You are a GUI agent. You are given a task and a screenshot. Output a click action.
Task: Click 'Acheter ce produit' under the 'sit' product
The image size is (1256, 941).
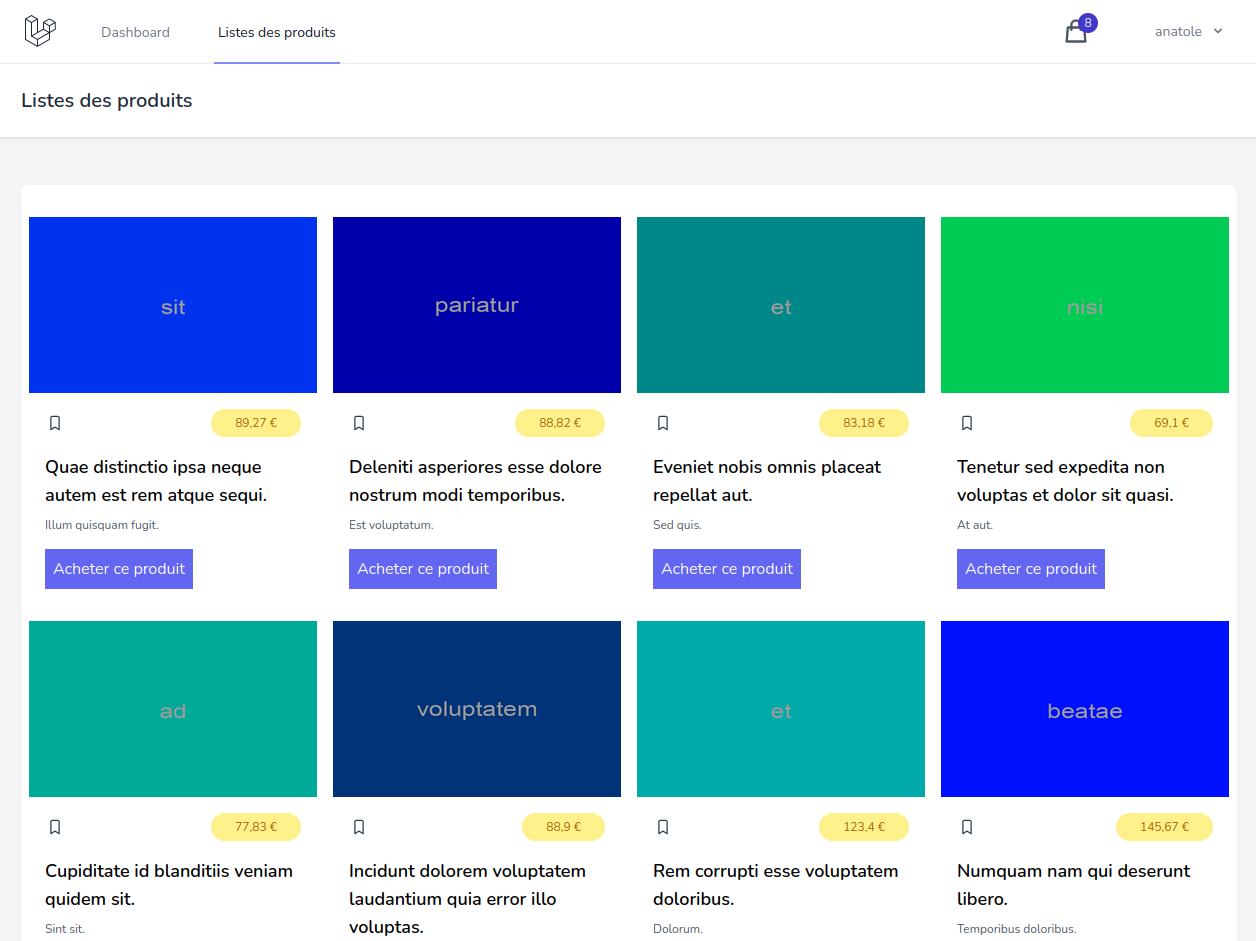pyautogui.click(x=118, y=568)
